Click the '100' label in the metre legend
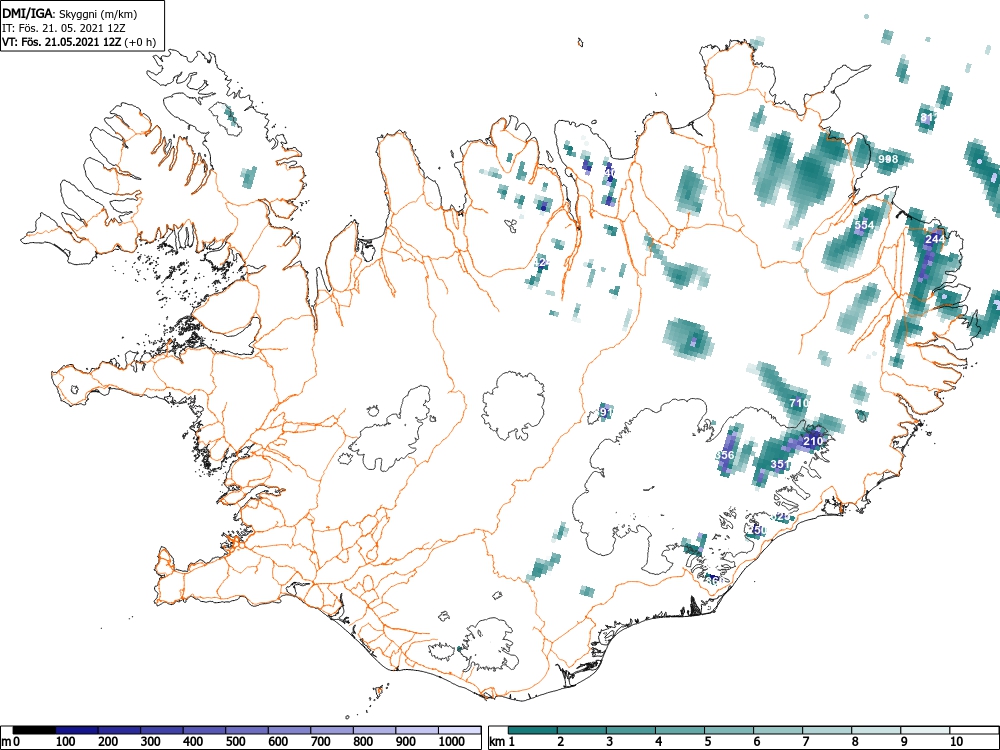The height and width of the screenshot is (750, 1000). tap(65, 742)
